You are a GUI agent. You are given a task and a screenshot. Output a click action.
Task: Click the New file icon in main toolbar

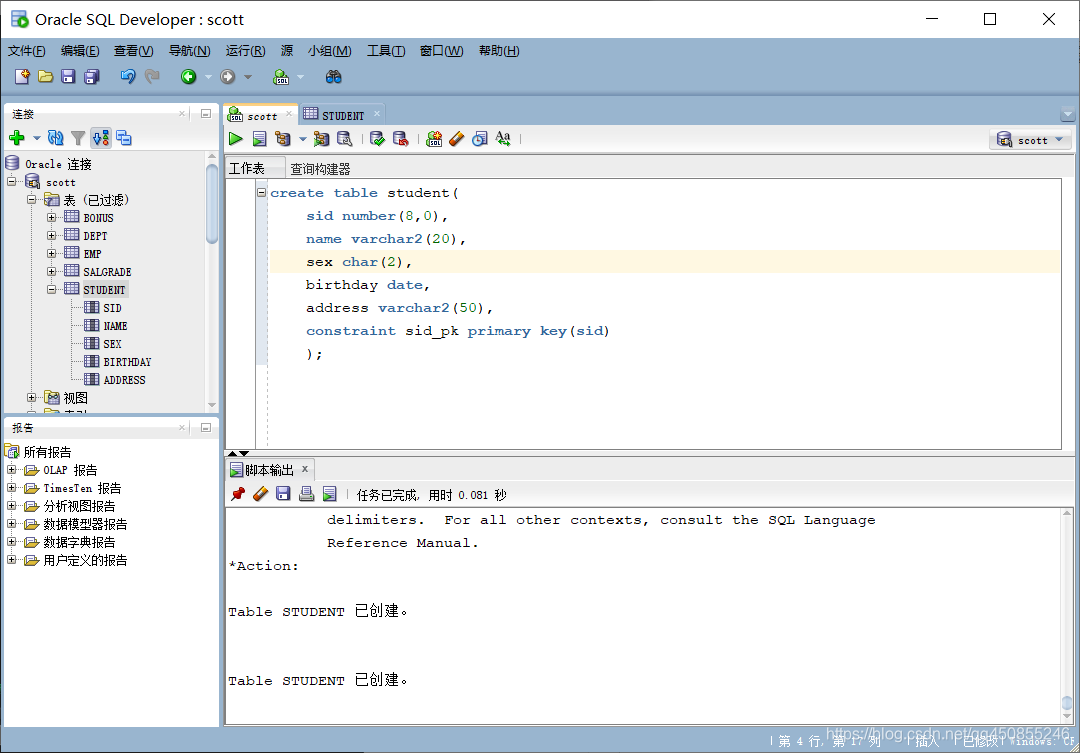22,76
